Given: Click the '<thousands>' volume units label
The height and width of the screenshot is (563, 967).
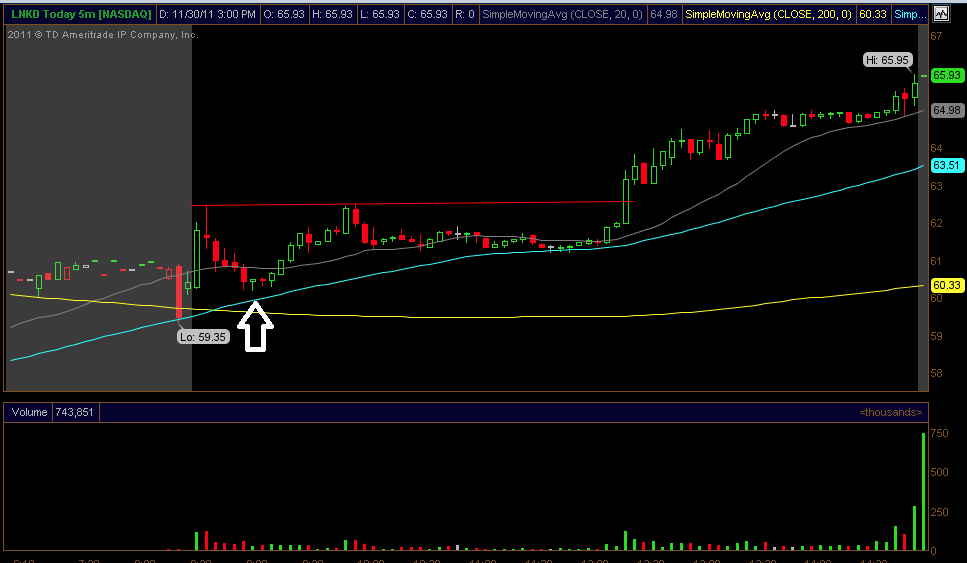Looking at the screenshot, I should [x=891, y=412].
